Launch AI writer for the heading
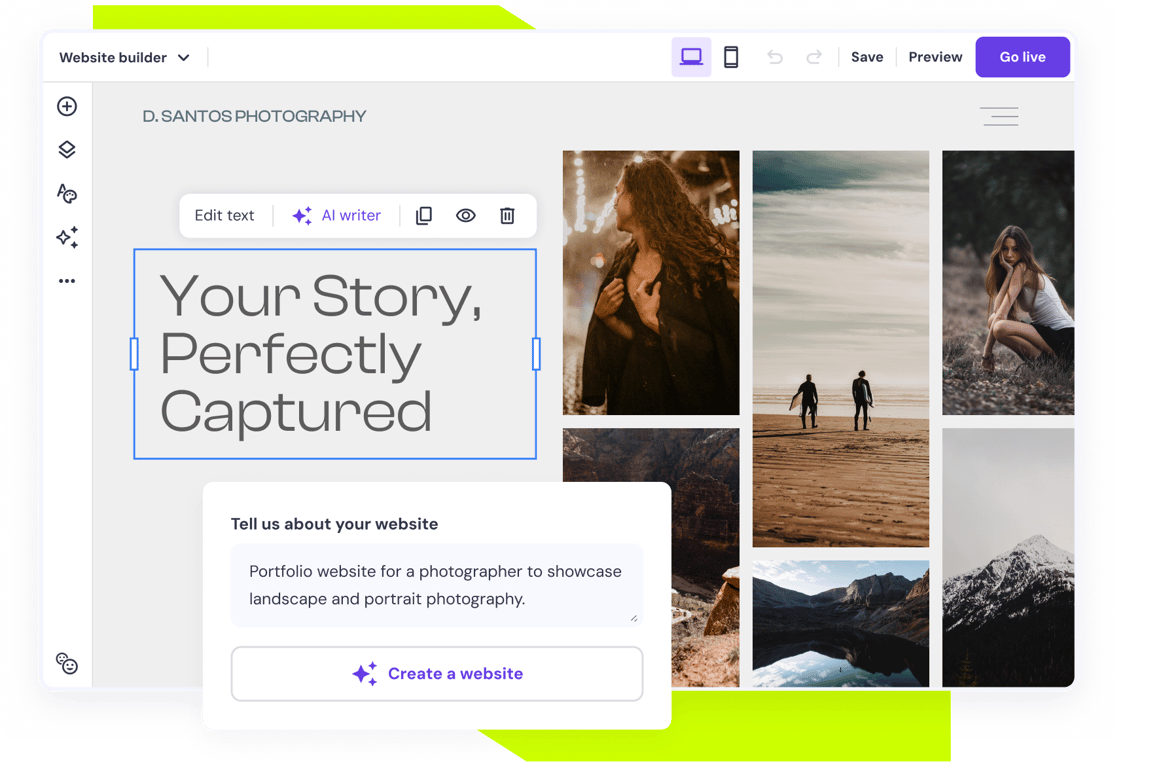This screenshot has width=1161, height=768. 337,215
